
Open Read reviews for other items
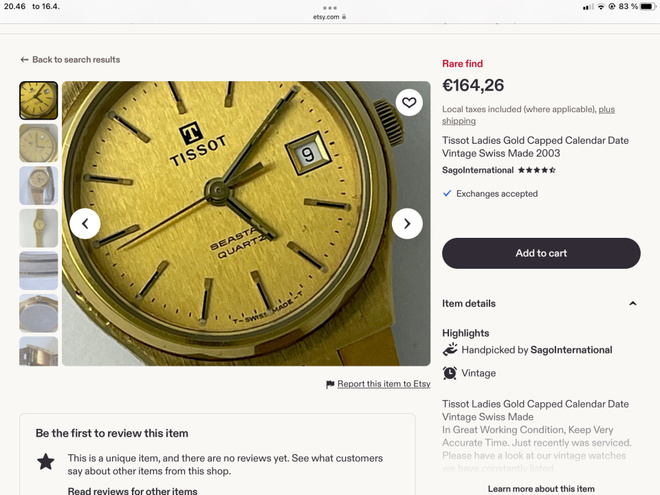132,491
